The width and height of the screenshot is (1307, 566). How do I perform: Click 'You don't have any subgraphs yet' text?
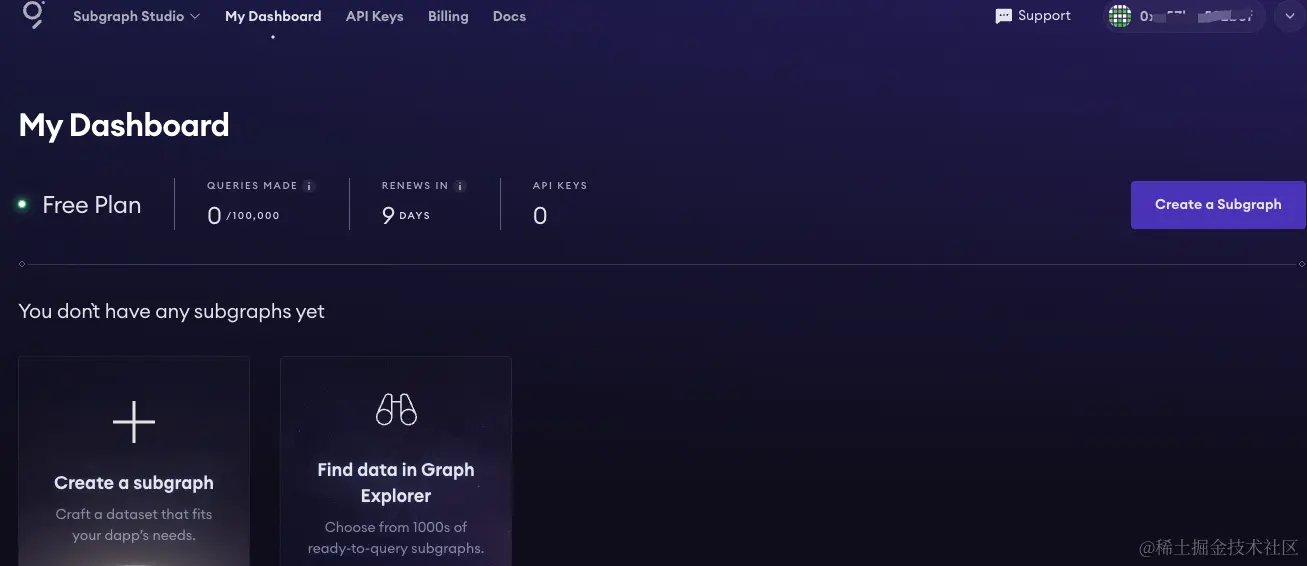pyautogui.click(x=171, y=311)
